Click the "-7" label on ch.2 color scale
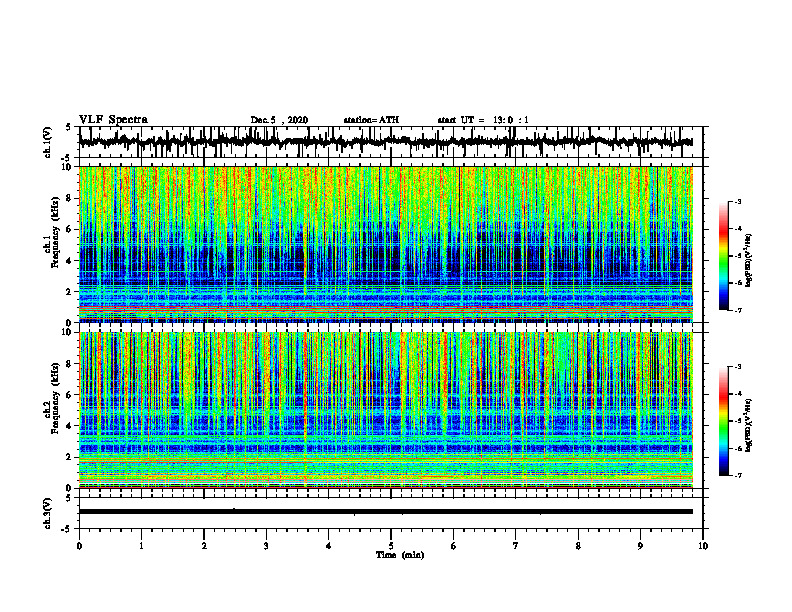This screenshot has height=612, width=792. [x=738, y=475]
